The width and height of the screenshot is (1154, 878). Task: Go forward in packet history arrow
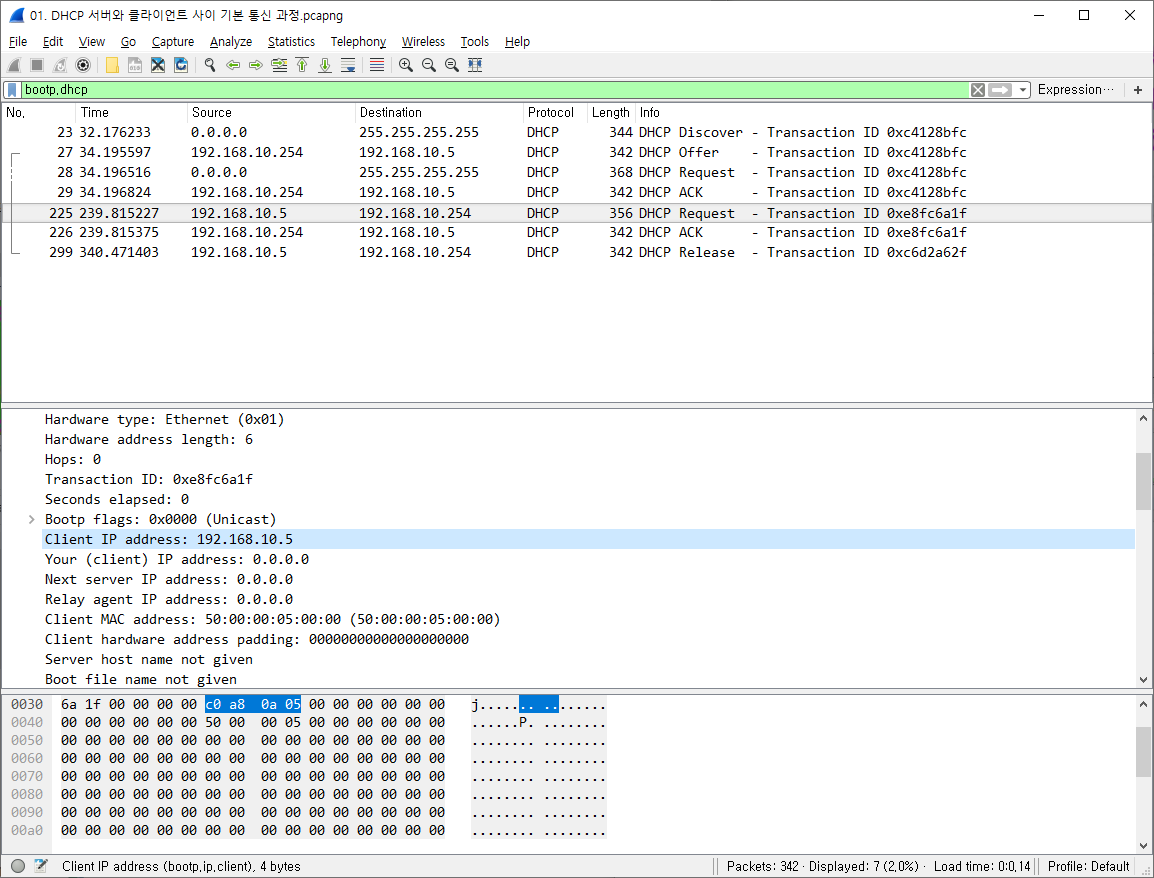tap(255, 66)
